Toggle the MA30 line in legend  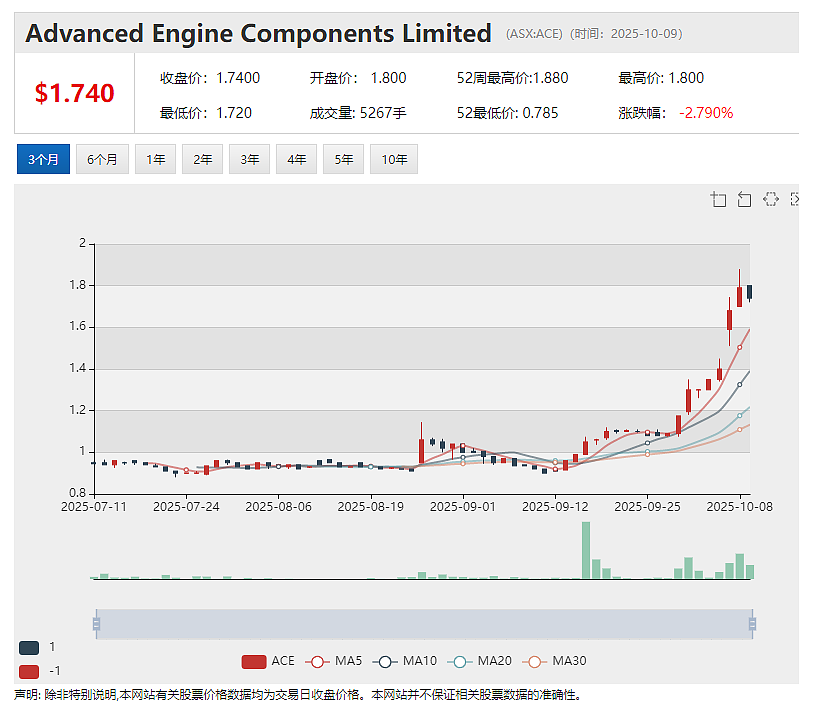554,661
